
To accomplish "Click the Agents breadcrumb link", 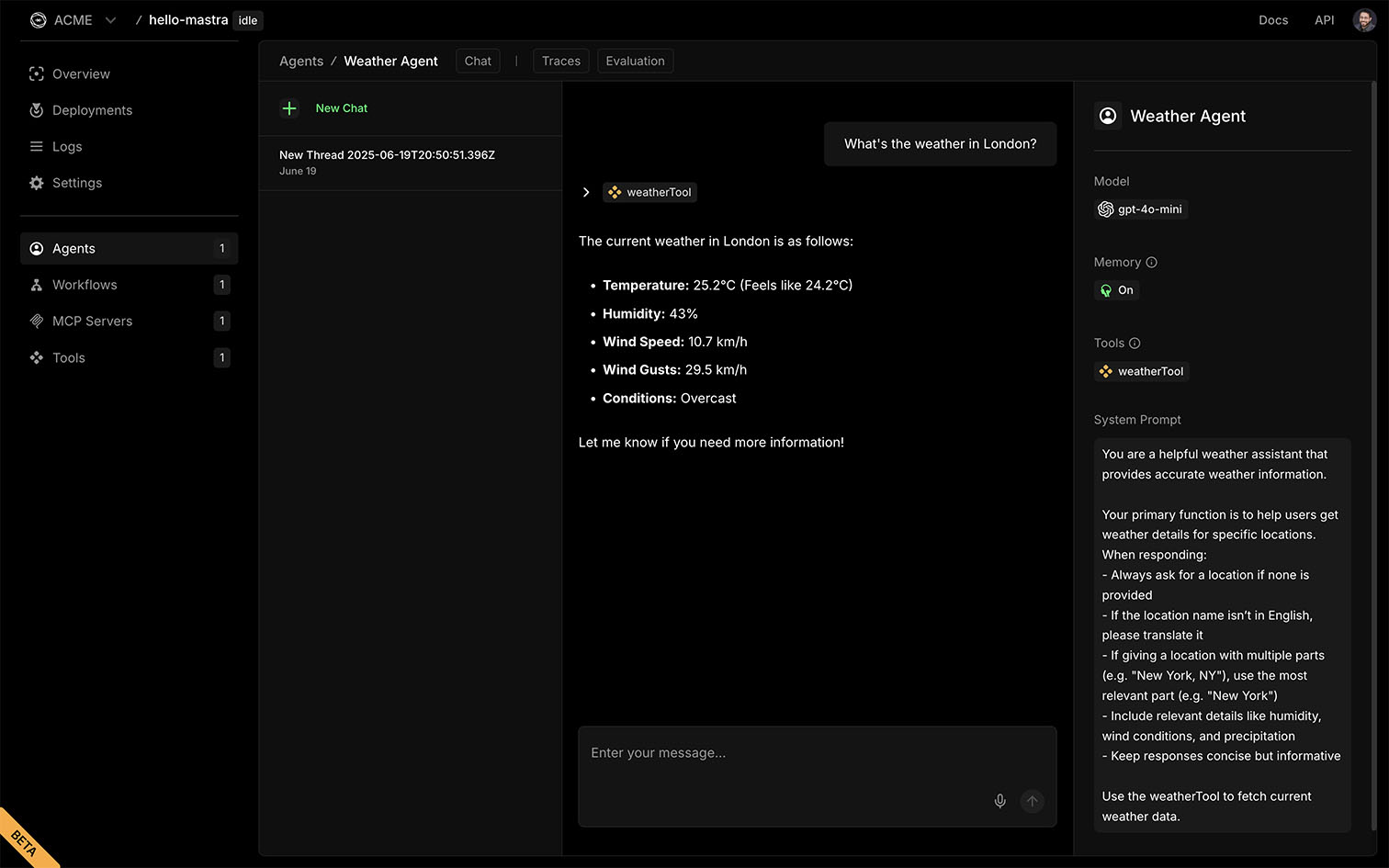I will [301, 62].
